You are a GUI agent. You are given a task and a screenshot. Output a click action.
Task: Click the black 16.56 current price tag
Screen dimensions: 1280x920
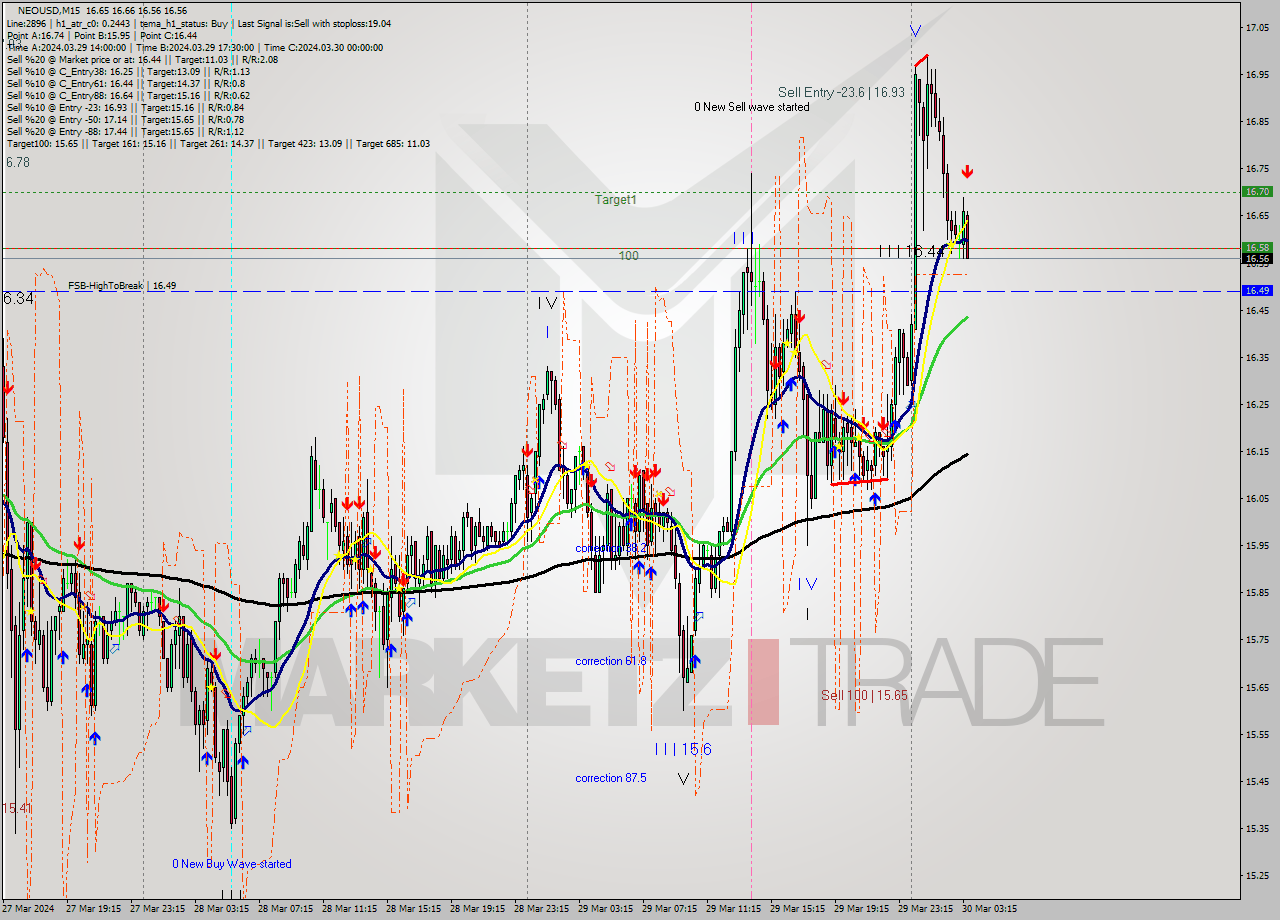pos(1256,258)
